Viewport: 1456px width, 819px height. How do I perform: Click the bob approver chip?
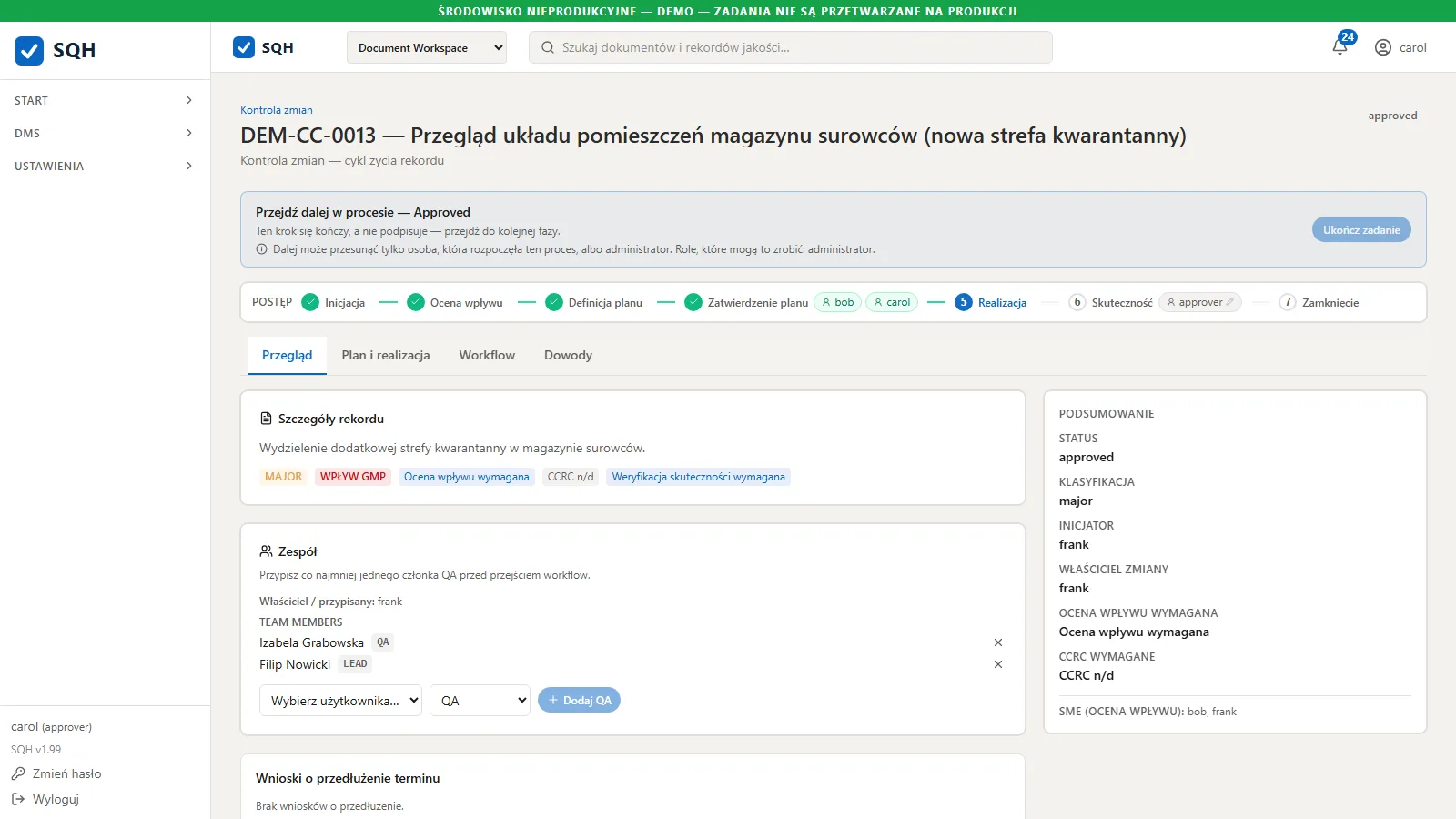coord(837,302)
